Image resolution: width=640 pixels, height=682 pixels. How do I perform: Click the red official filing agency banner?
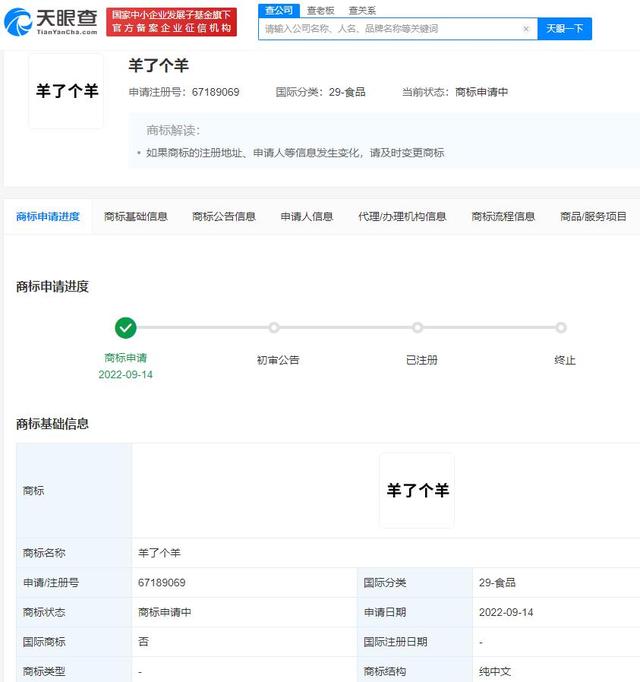click(x=171, y=22)
